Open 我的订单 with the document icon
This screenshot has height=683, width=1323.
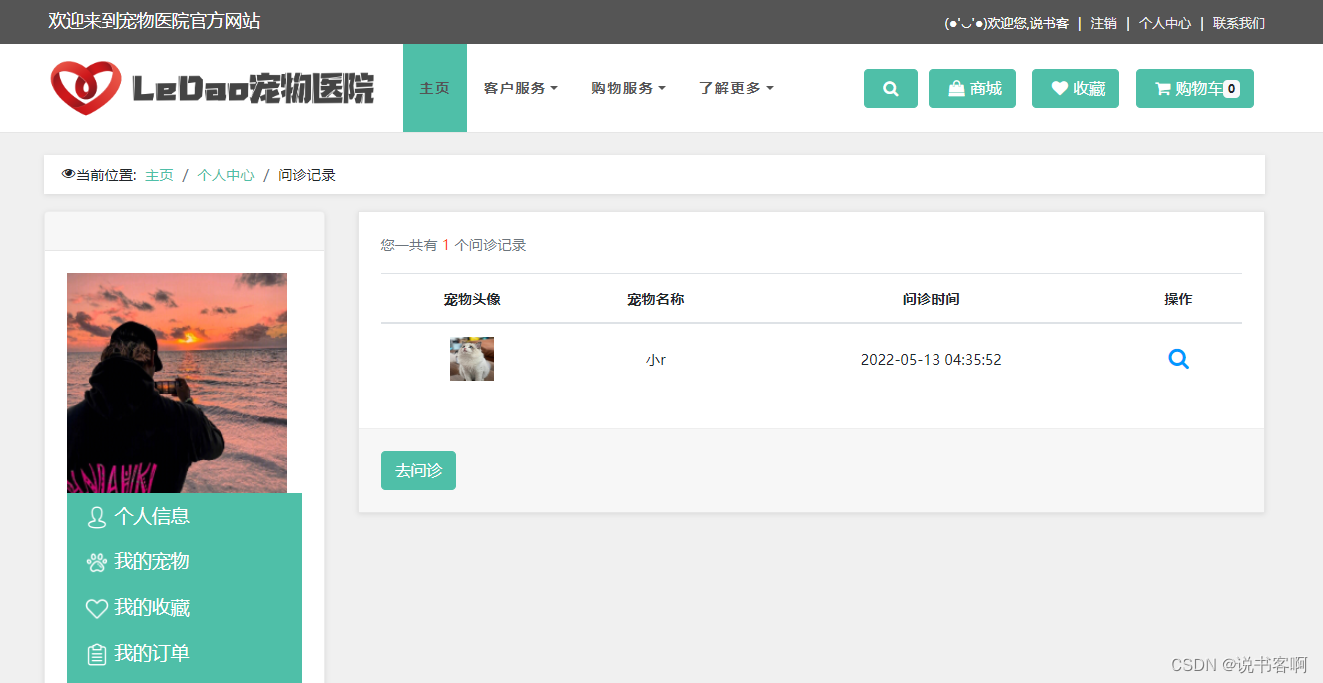click(140, 653)
